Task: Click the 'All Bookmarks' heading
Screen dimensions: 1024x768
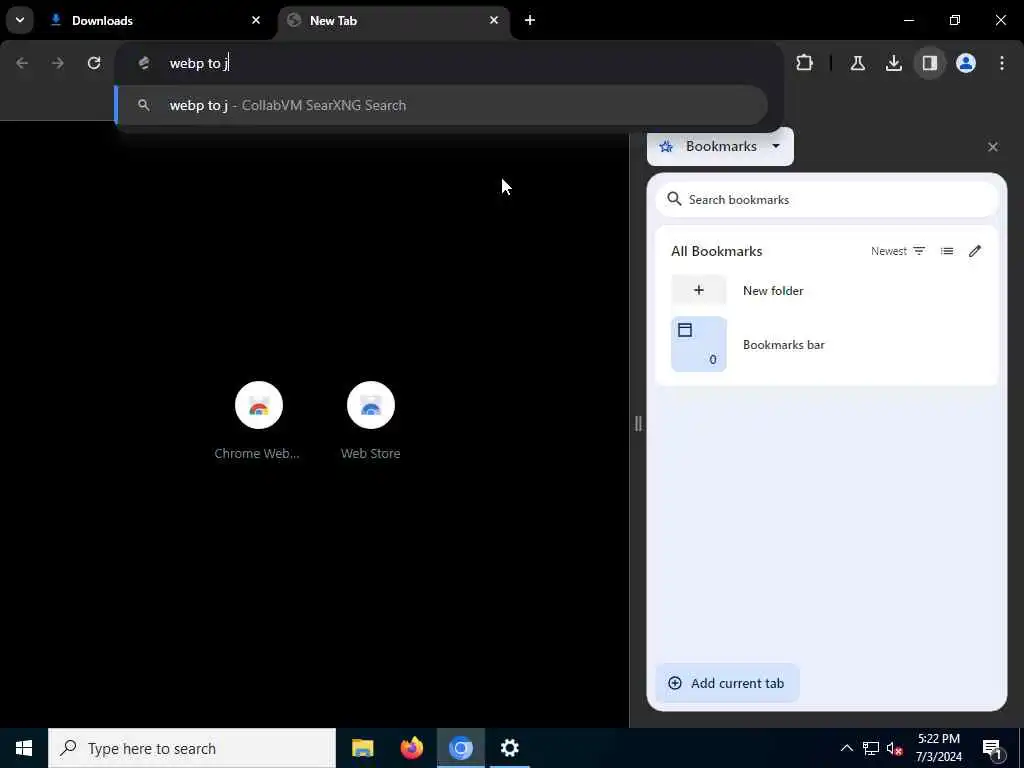Action: 716,251
